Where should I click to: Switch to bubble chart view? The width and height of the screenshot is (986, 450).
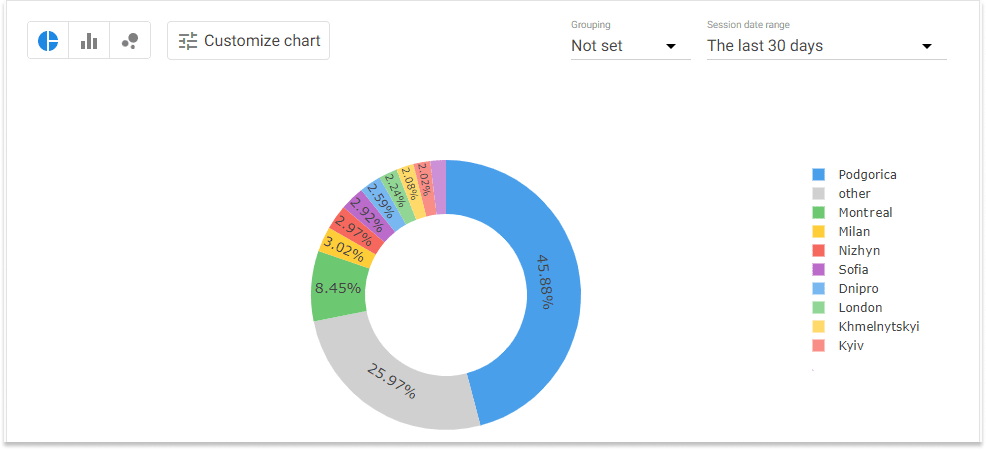[x=130, y=41]
